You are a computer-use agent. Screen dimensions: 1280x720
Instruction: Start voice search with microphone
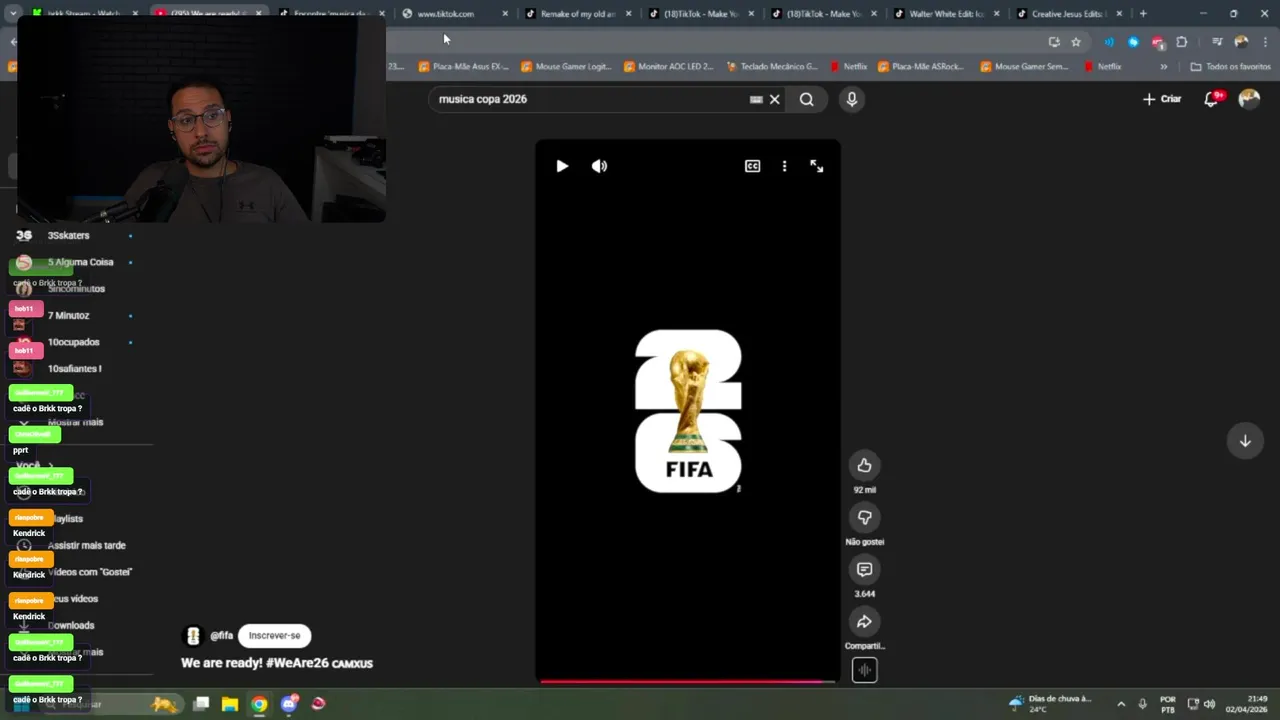tap(851, 99)
